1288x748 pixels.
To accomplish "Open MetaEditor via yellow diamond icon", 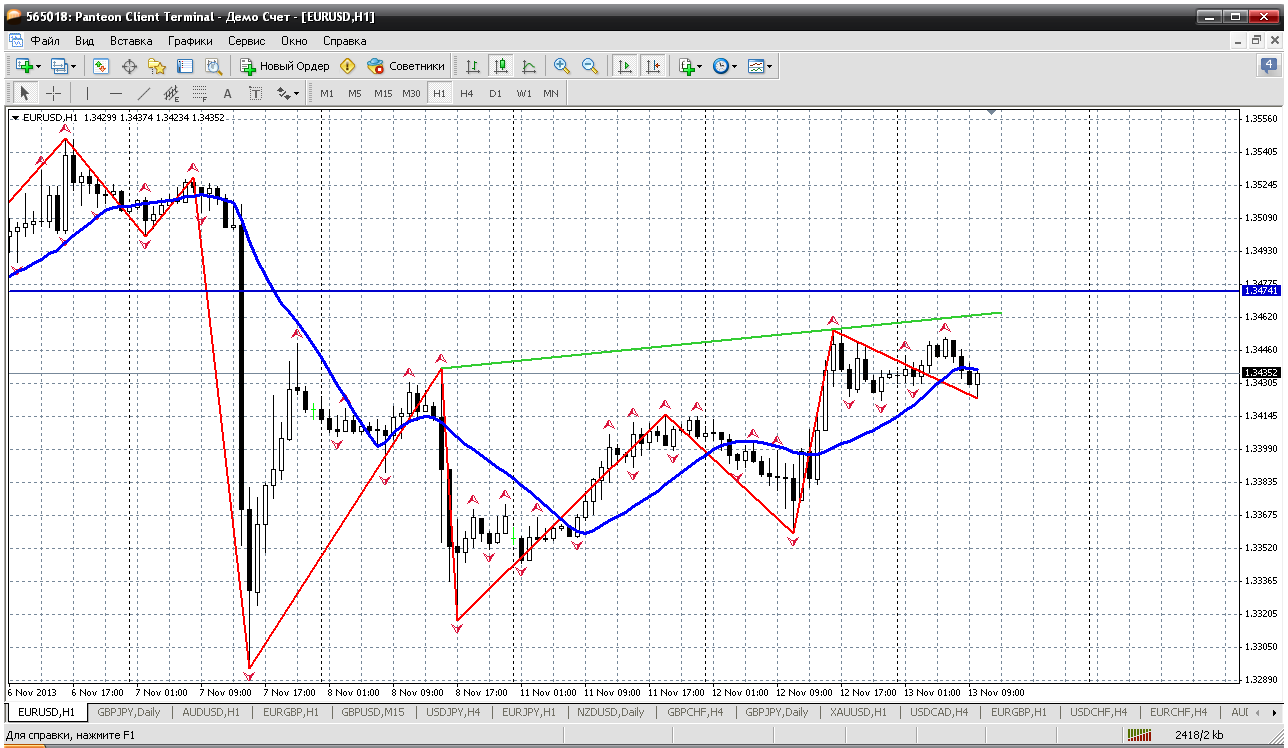I will tap(347, 66).
